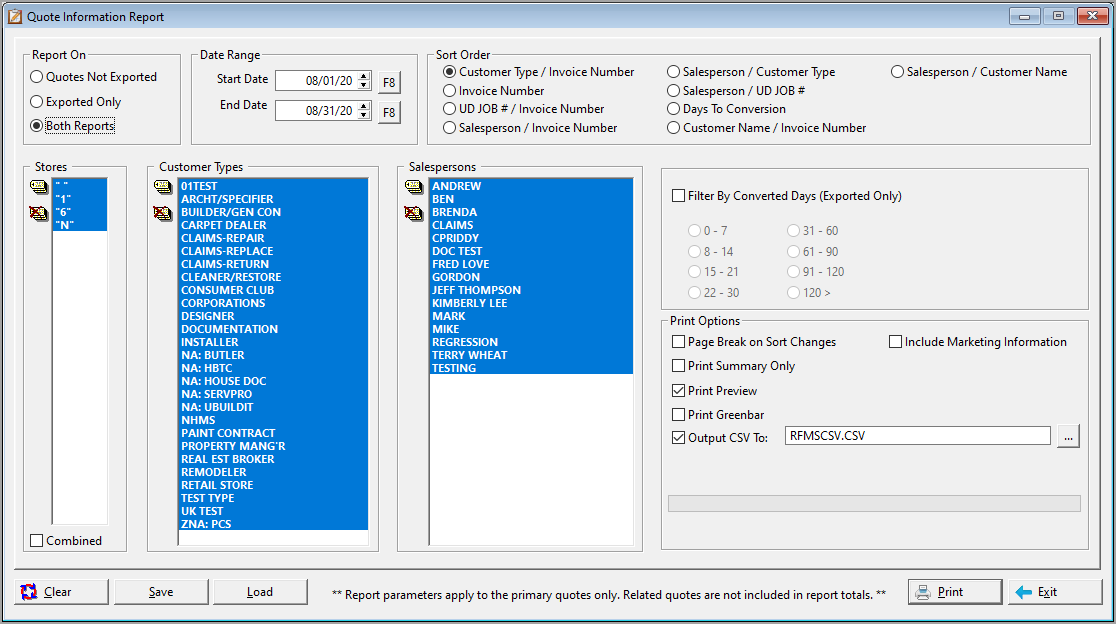Select ANDREW in Salespersons list
This screenshot has height=624, width=1116.
(x=531, y=186)
